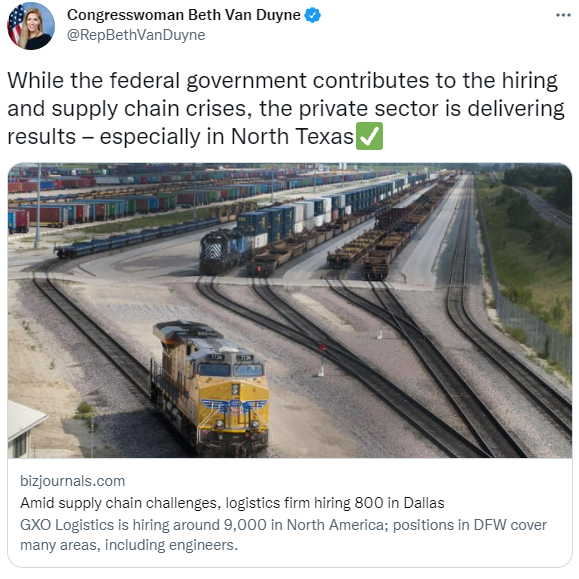Click the blue verified badge icon
579x579 pixels.
313,15
